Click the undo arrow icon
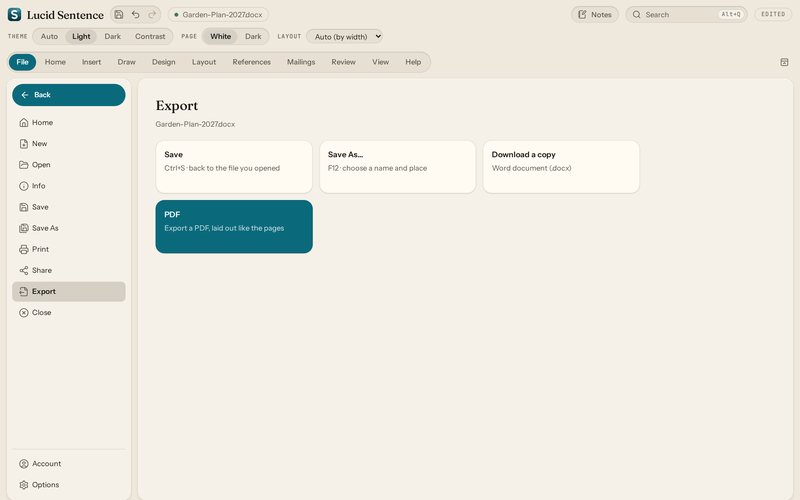 135,14
